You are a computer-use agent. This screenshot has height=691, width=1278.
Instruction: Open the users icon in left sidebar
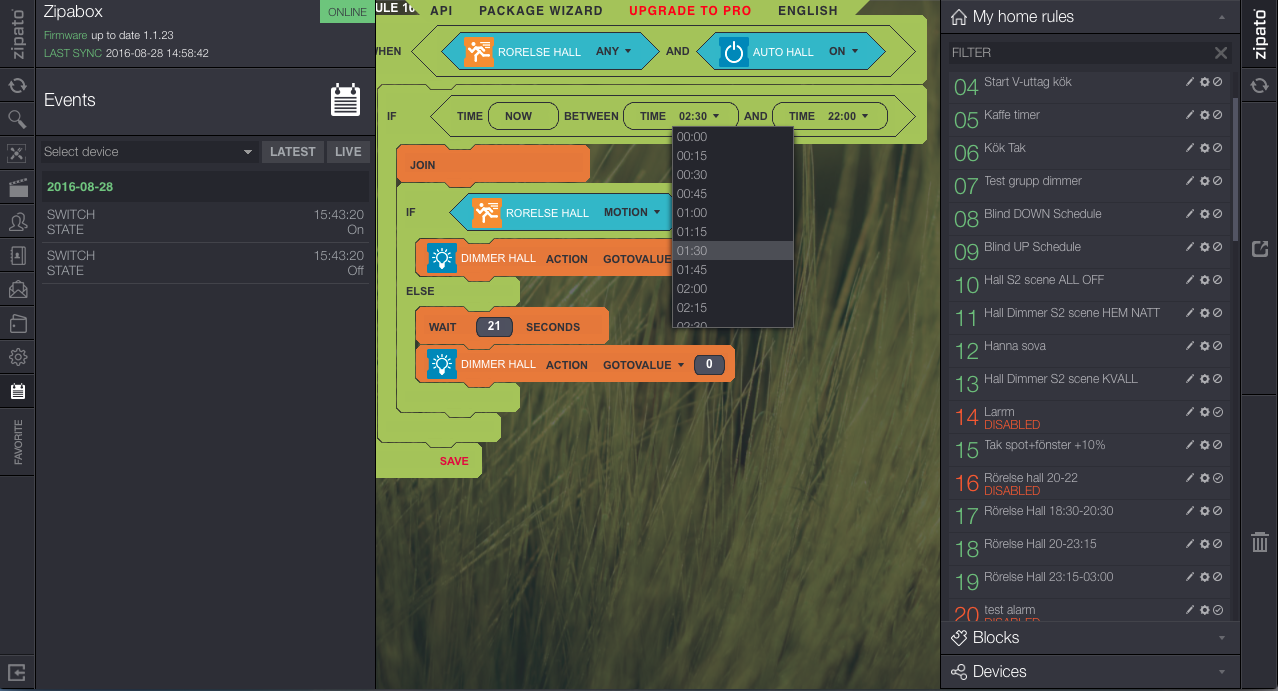click(x=17, y=222)
